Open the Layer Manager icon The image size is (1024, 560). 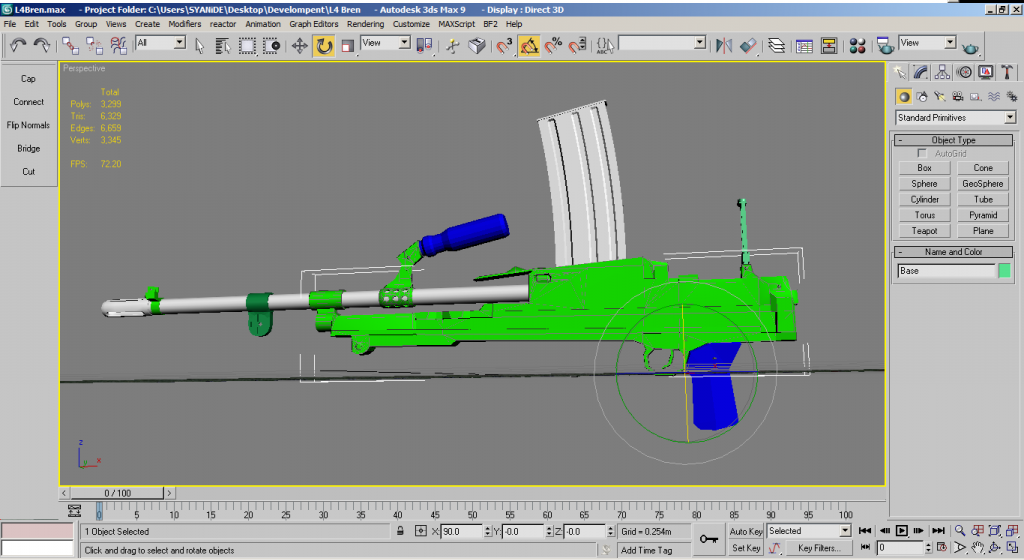776,45
